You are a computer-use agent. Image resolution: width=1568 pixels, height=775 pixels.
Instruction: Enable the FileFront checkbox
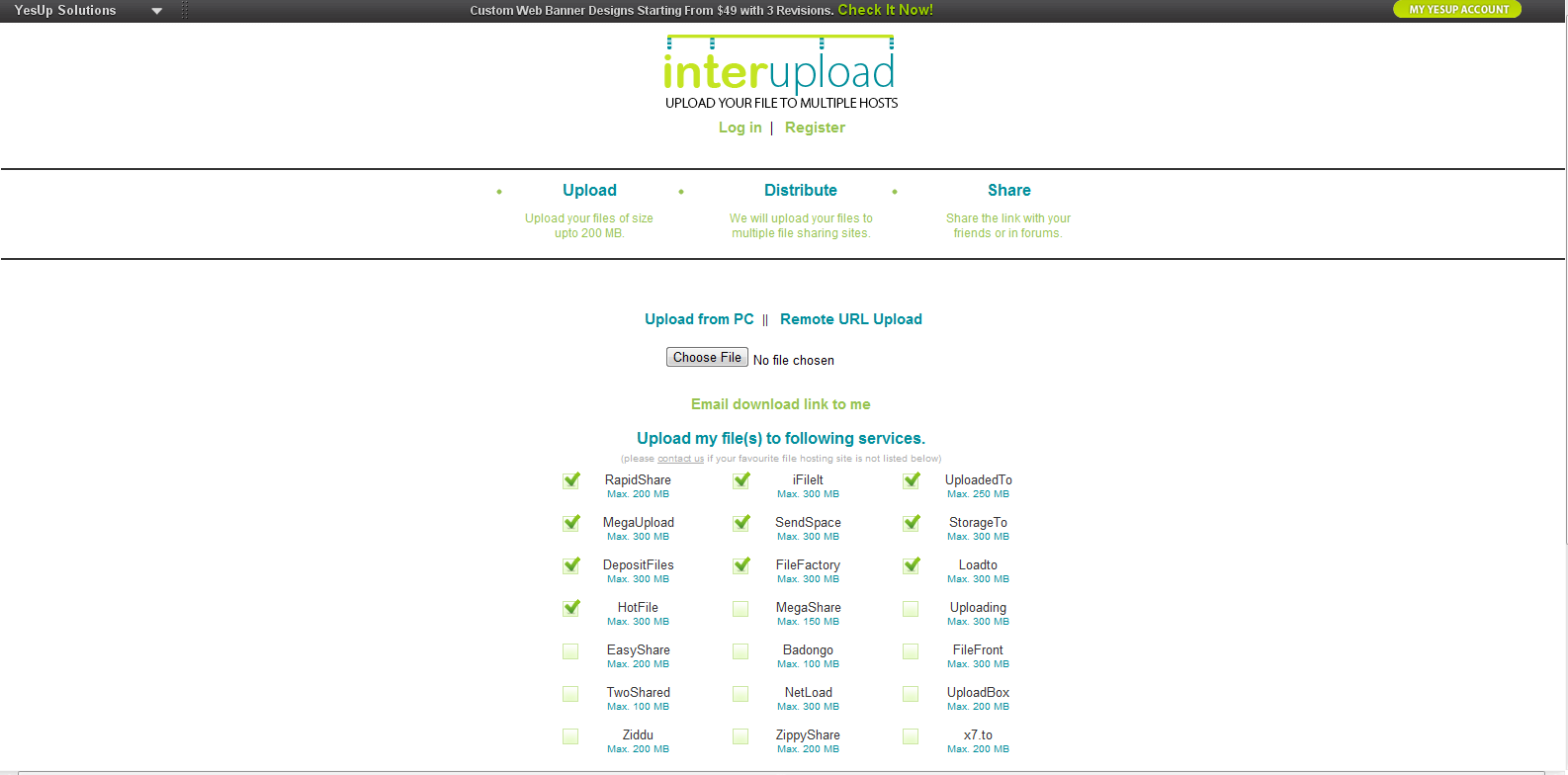tap(911, 651)
